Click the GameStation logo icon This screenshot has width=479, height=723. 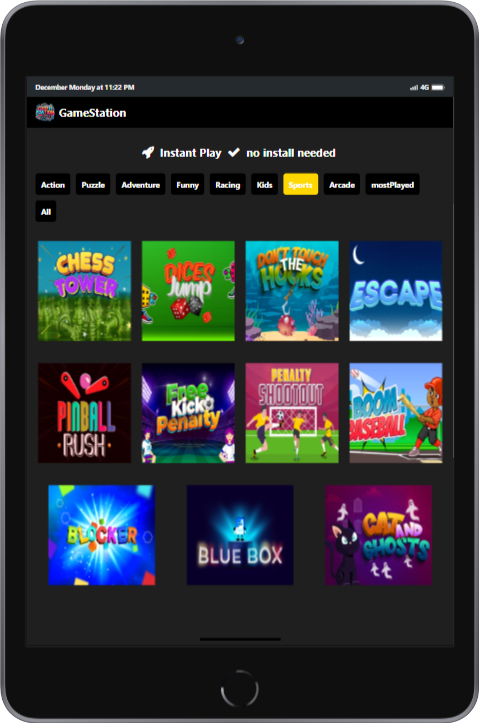45,113
